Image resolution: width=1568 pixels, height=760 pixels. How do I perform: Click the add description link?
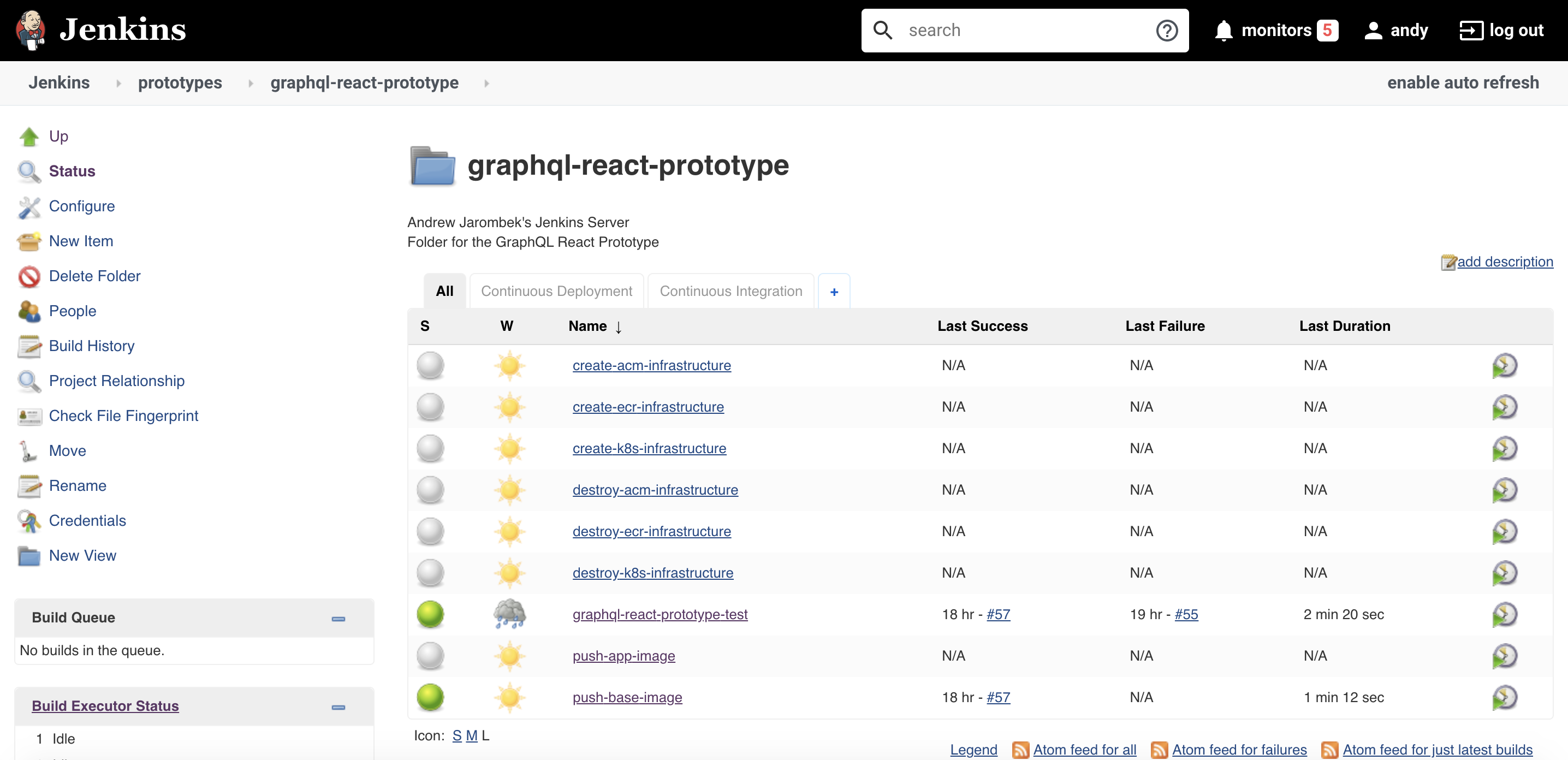pos(1504,262)
